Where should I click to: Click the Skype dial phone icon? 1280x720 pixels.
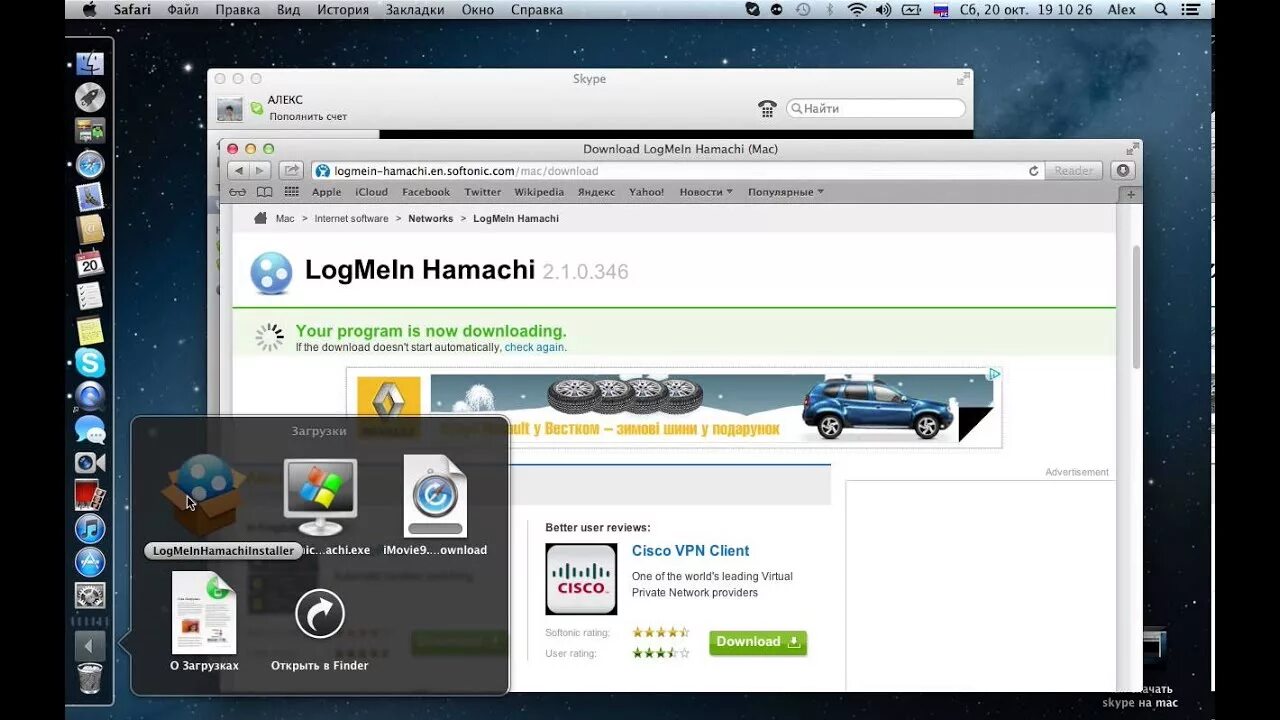click(x=767, y=108)
